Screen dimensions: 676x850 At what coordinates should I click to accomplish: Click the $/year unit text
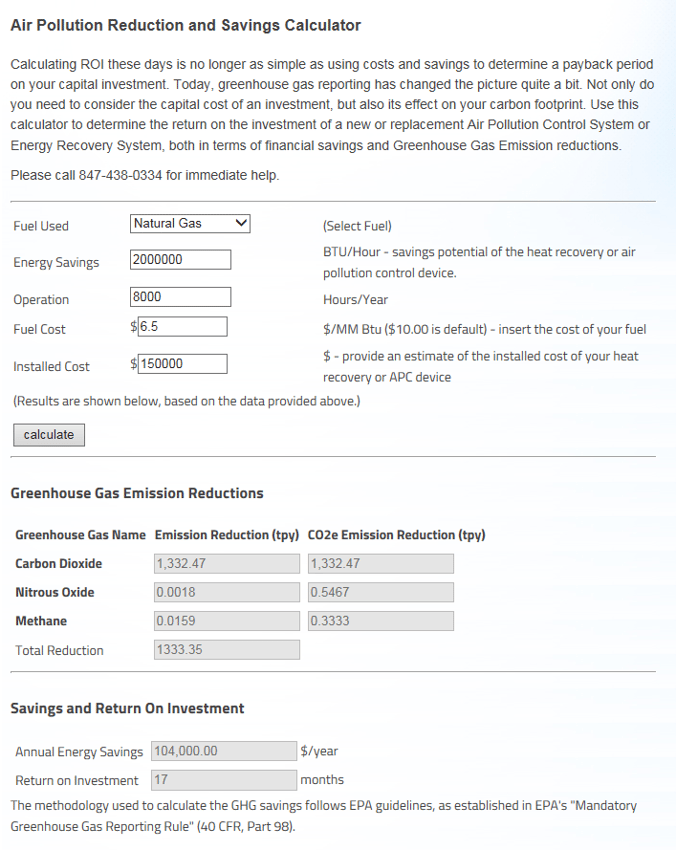coord(319,751)
